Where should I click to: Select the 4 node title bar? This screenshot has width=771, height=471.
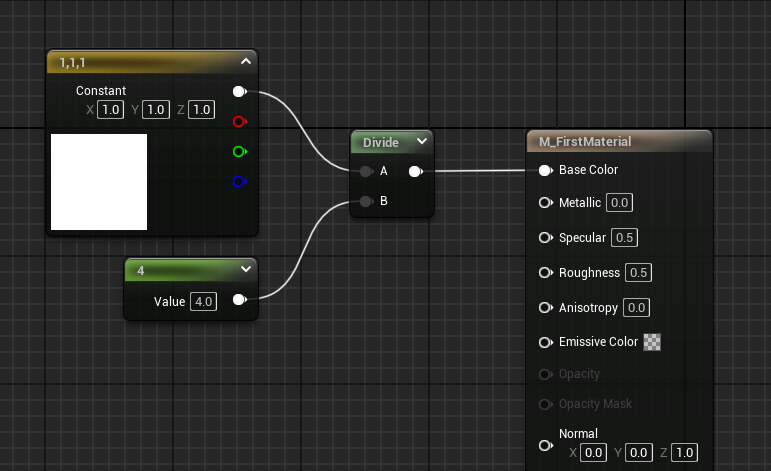click(x=191, y=270)
